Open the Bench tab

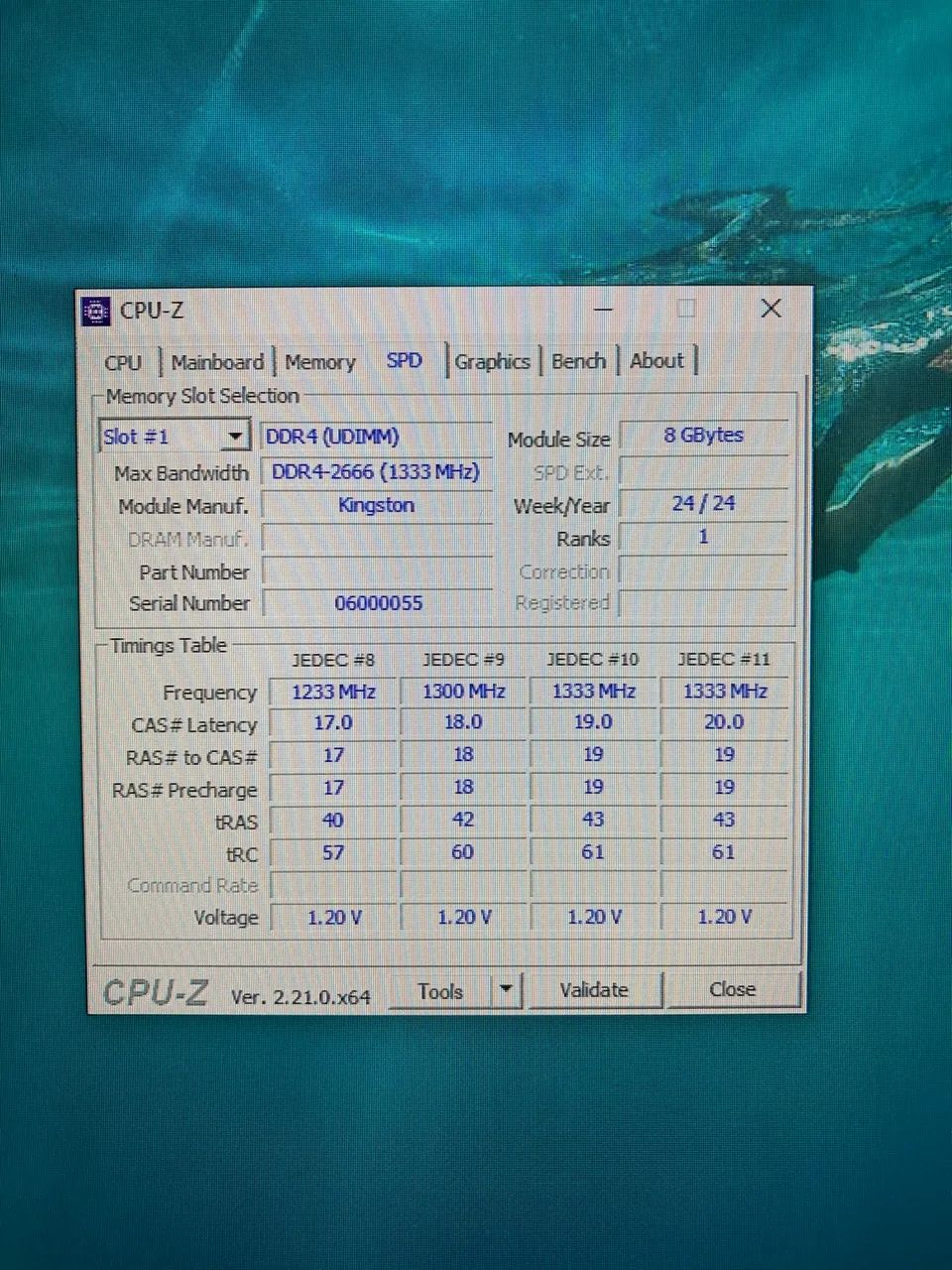pos(578,361)
